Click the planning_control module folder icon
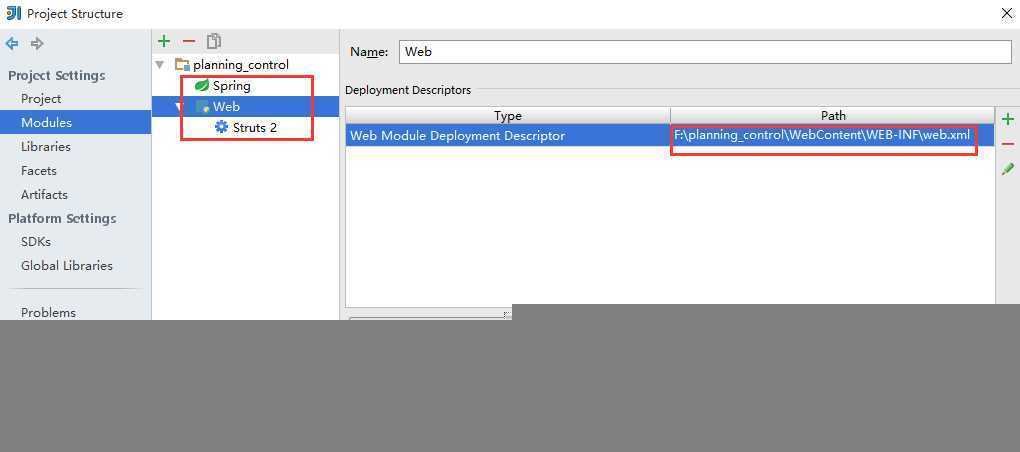 [x=181, y=64]
